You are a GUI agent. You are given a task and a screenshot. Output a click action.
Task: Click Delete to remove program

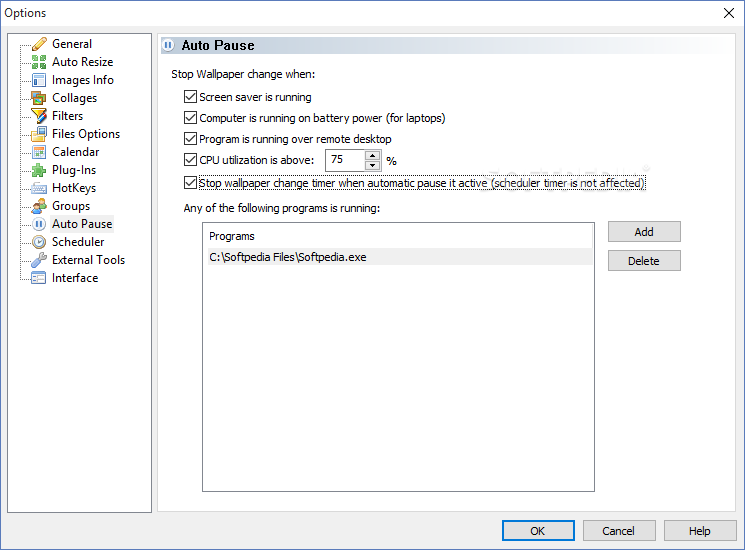(644, 261)
